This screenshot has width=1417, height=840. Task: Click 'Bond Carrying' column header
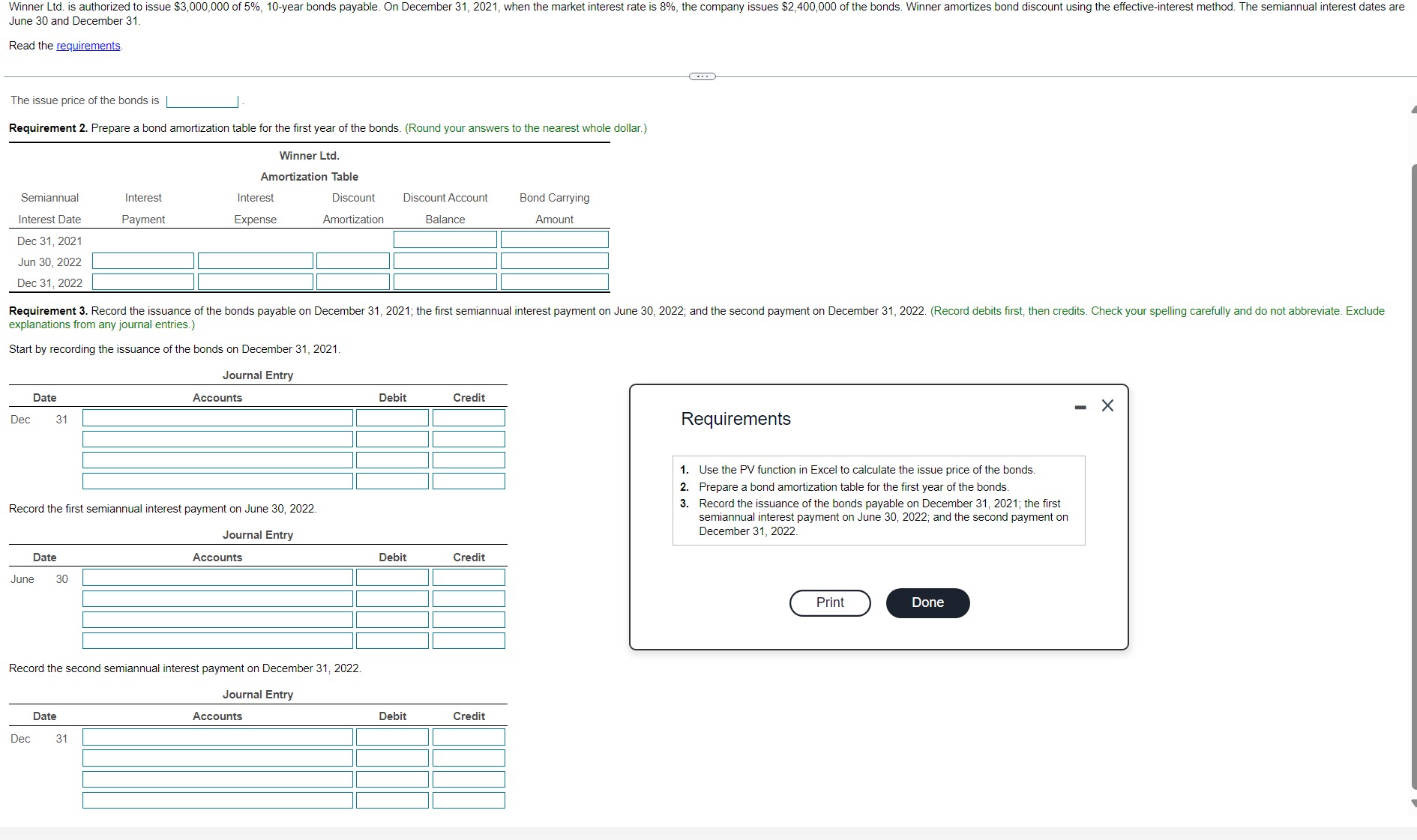tap(555, 198)
